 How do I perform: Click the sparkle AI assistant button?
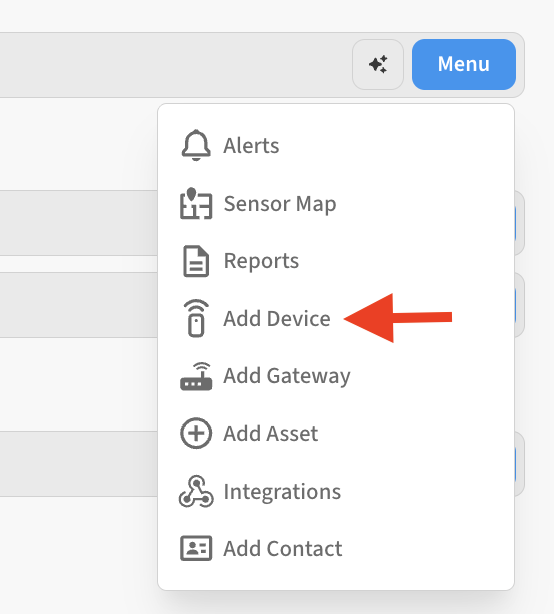pyautogui.click(x=378, y=64)
